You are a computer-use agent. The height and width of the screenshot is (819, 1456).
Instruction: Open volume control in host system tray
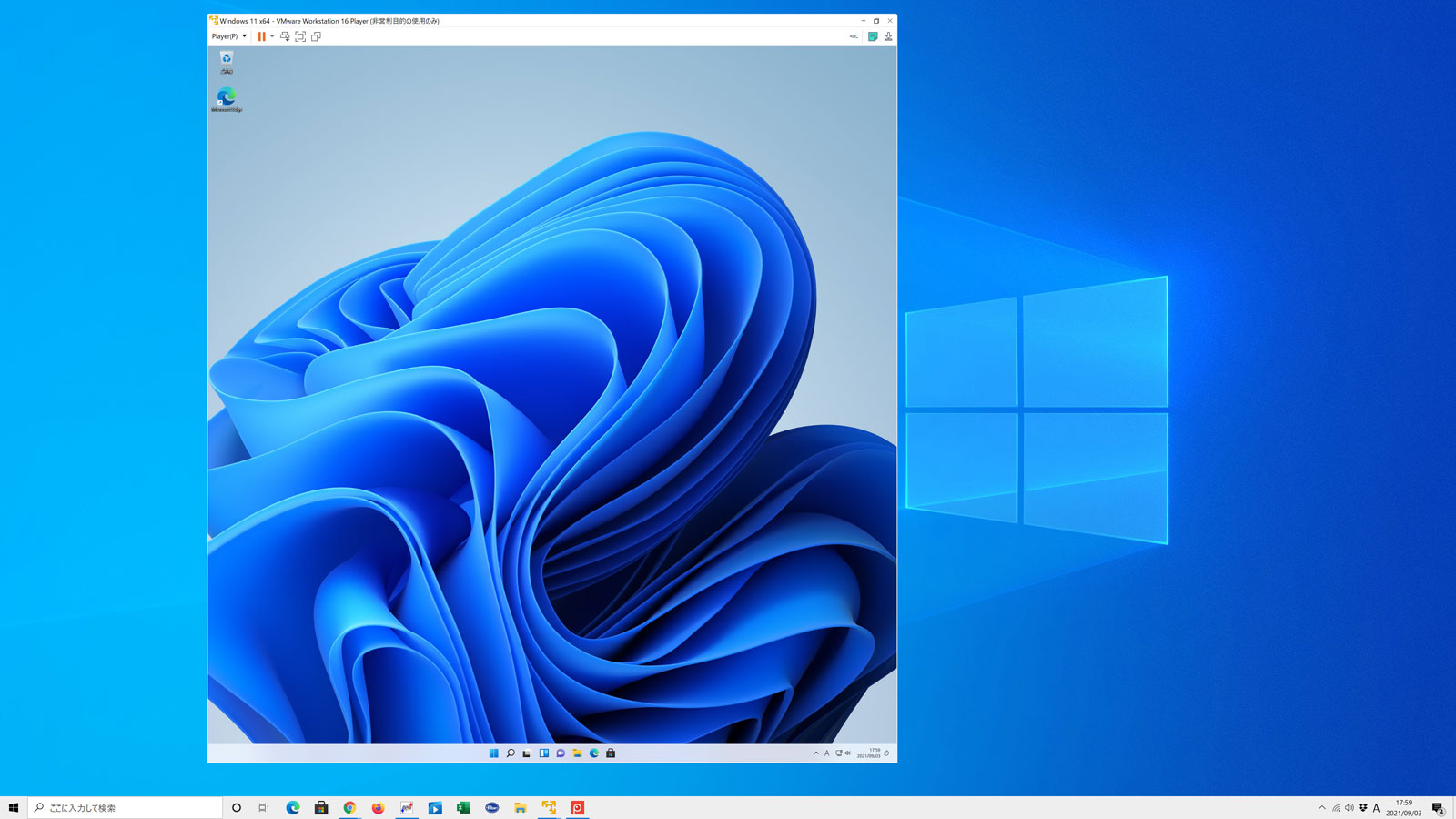(1350, 807)
